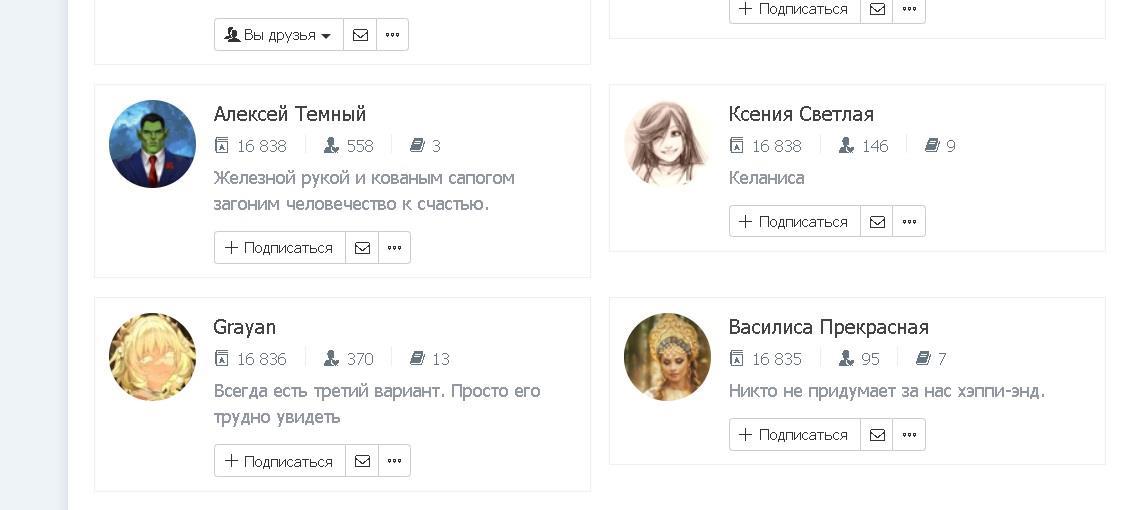Message Ксения Светлая using envelope icon
This screenshot has height=510, width=1140.
click(x=877, y=222)
